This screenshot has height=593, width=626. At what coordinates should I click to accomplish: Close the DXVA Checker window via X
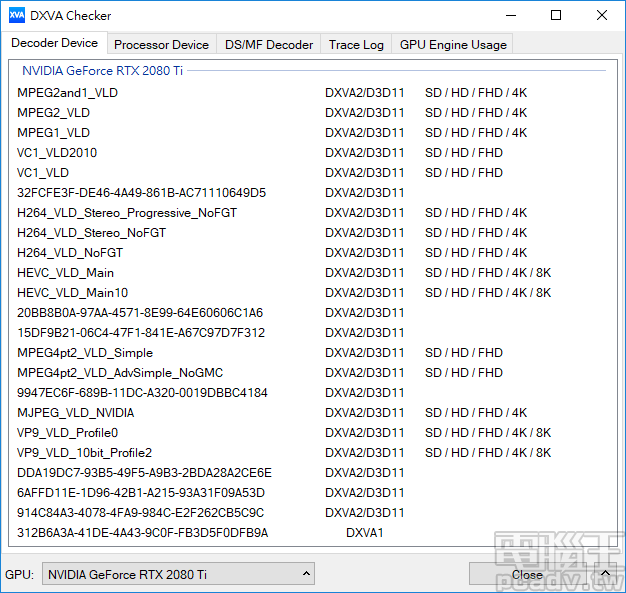pos(602,16)
